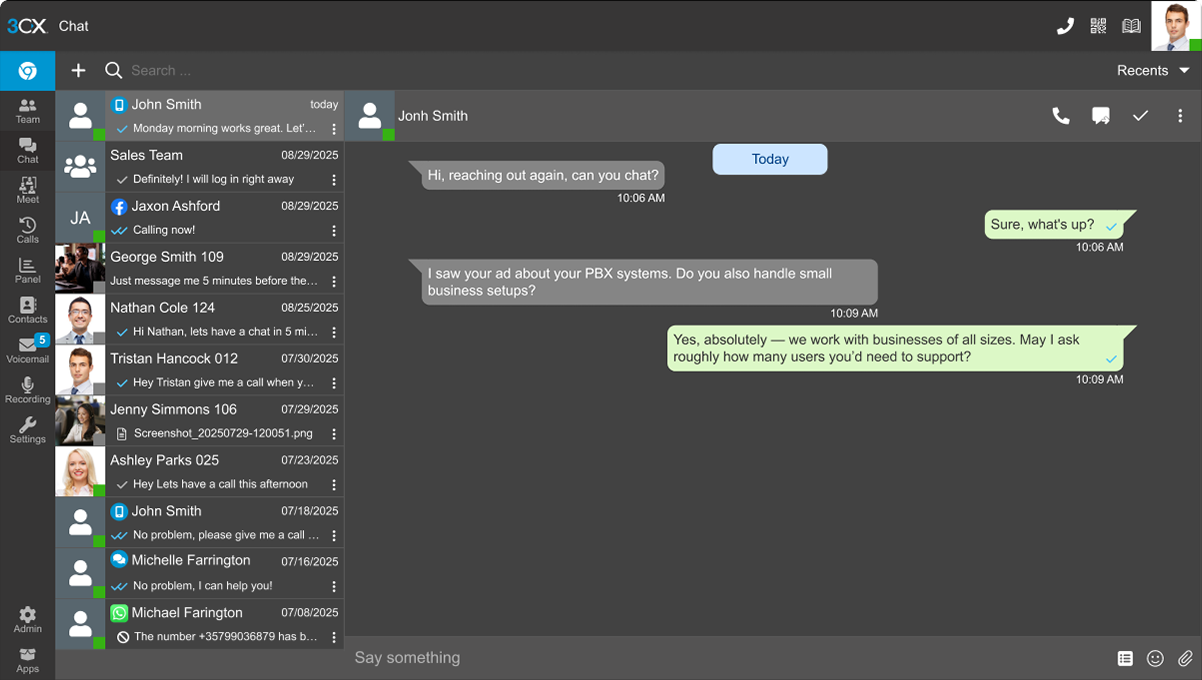Click the phone call icon in chat header
Viewport: 1202px width, 680px height.
tap(1061, 116)
